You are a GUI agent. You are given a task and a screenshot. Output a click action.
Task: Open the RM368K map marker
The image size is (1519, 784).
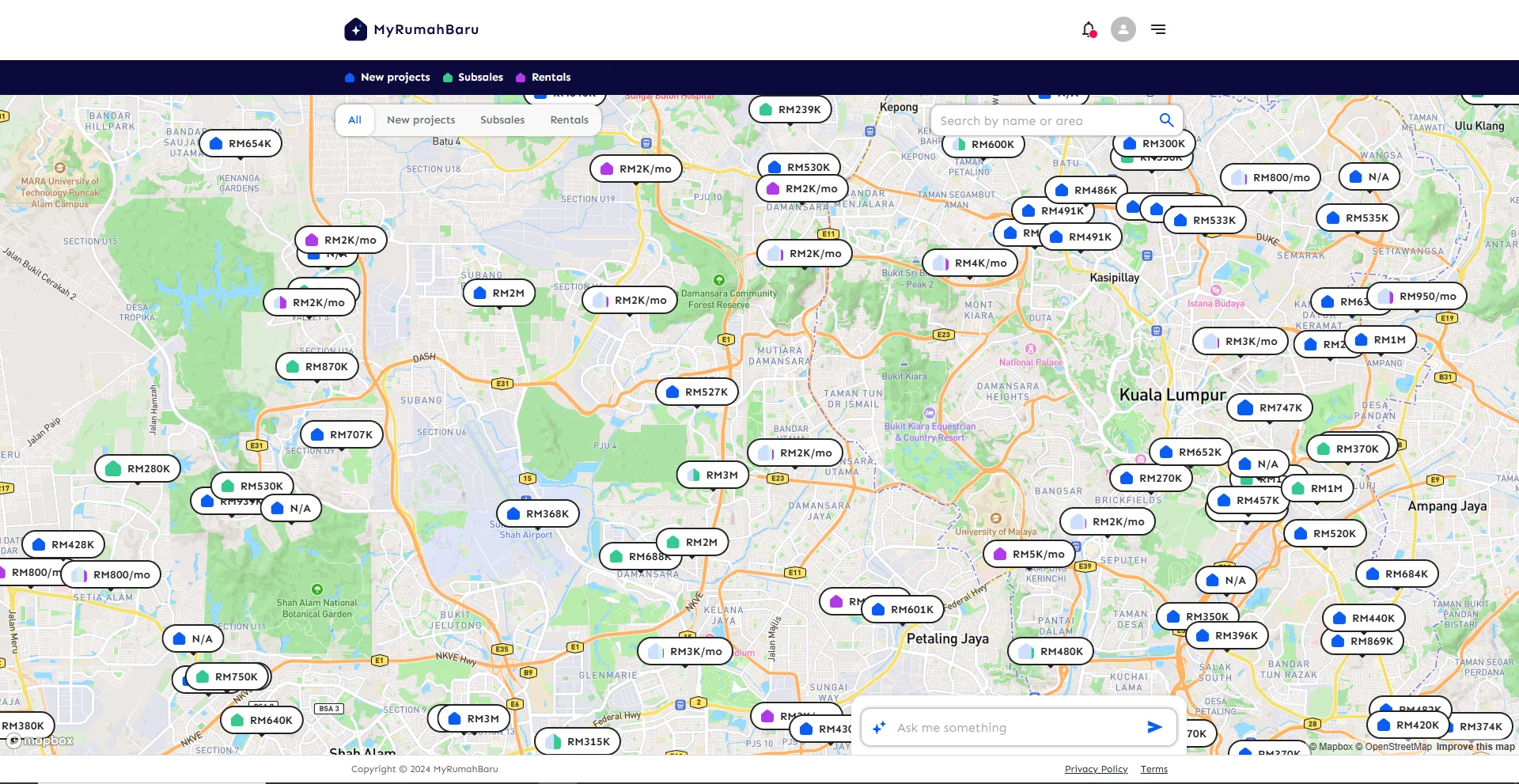click(x=538, y=514)
